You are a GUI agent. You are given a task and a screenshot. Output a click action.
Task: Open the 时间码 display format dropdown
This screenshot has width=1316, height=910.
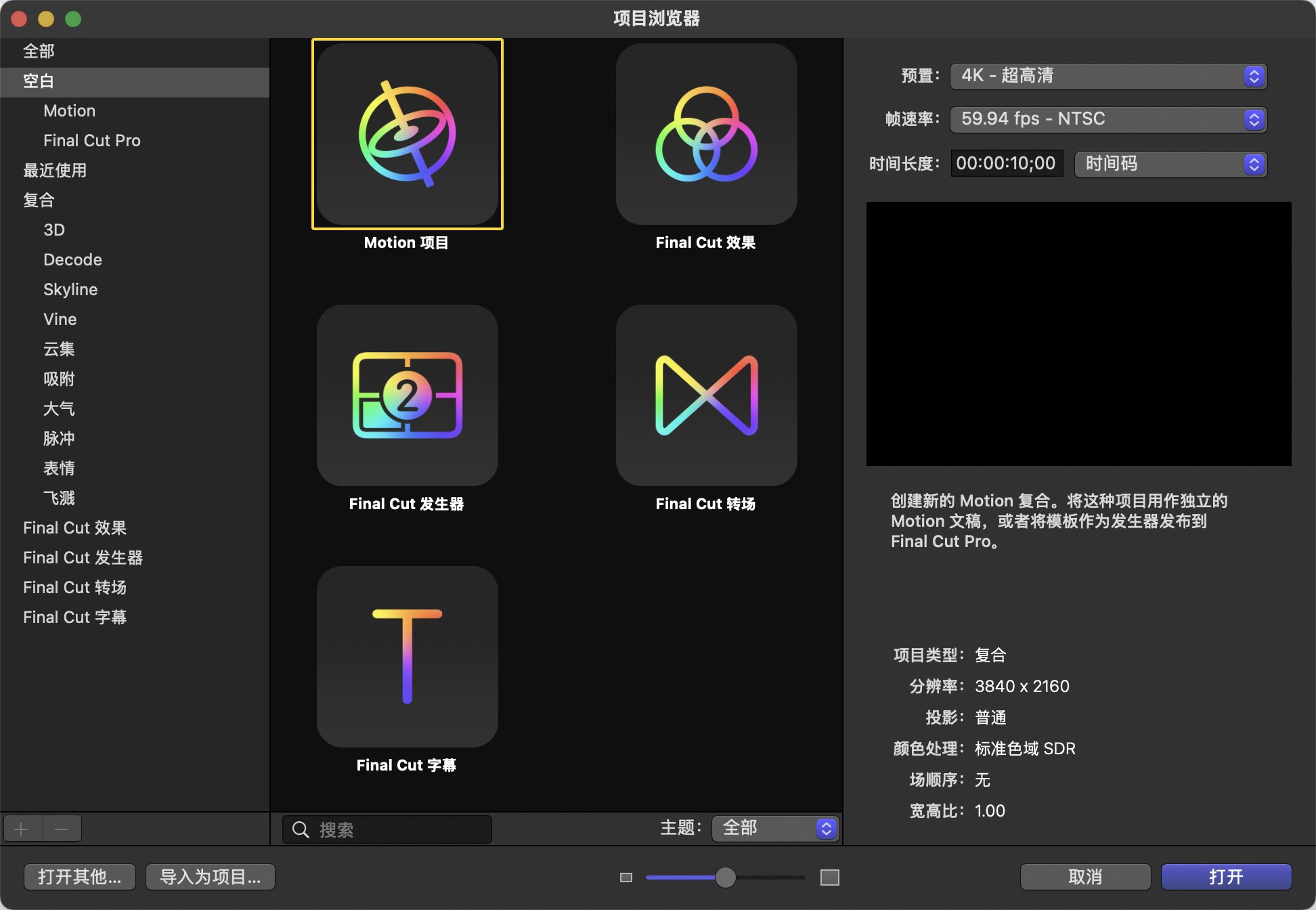[1170, 163]
